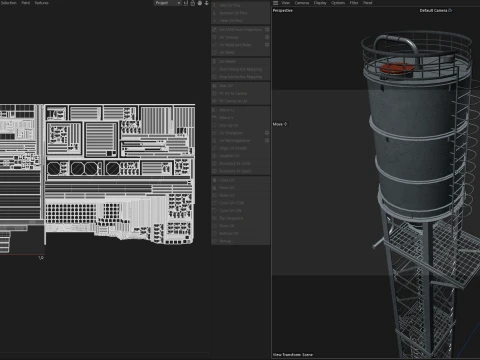
Task: Open Set UVW from Projection options gear
Action: click(x=267, y=30)
